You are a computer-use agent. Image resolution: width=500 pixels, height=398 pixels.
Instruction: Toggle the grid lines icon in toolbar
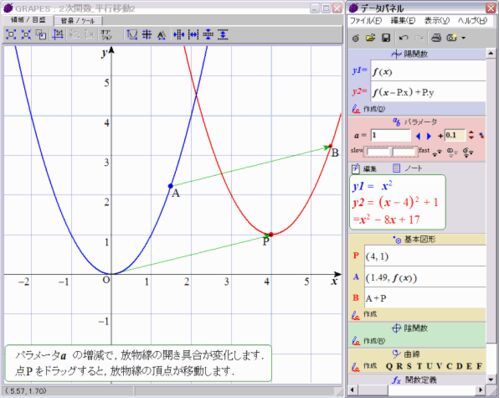pyautogui.click(x=146, y=34)
